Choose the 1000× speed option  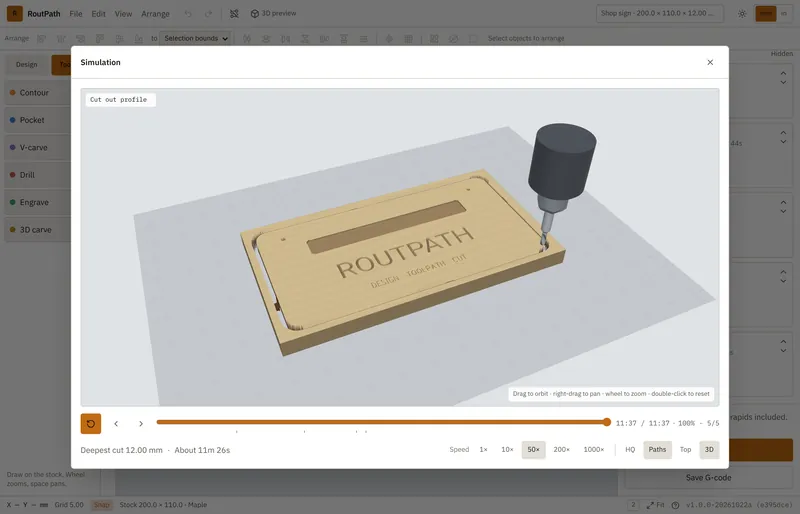(x=594, y=450)
